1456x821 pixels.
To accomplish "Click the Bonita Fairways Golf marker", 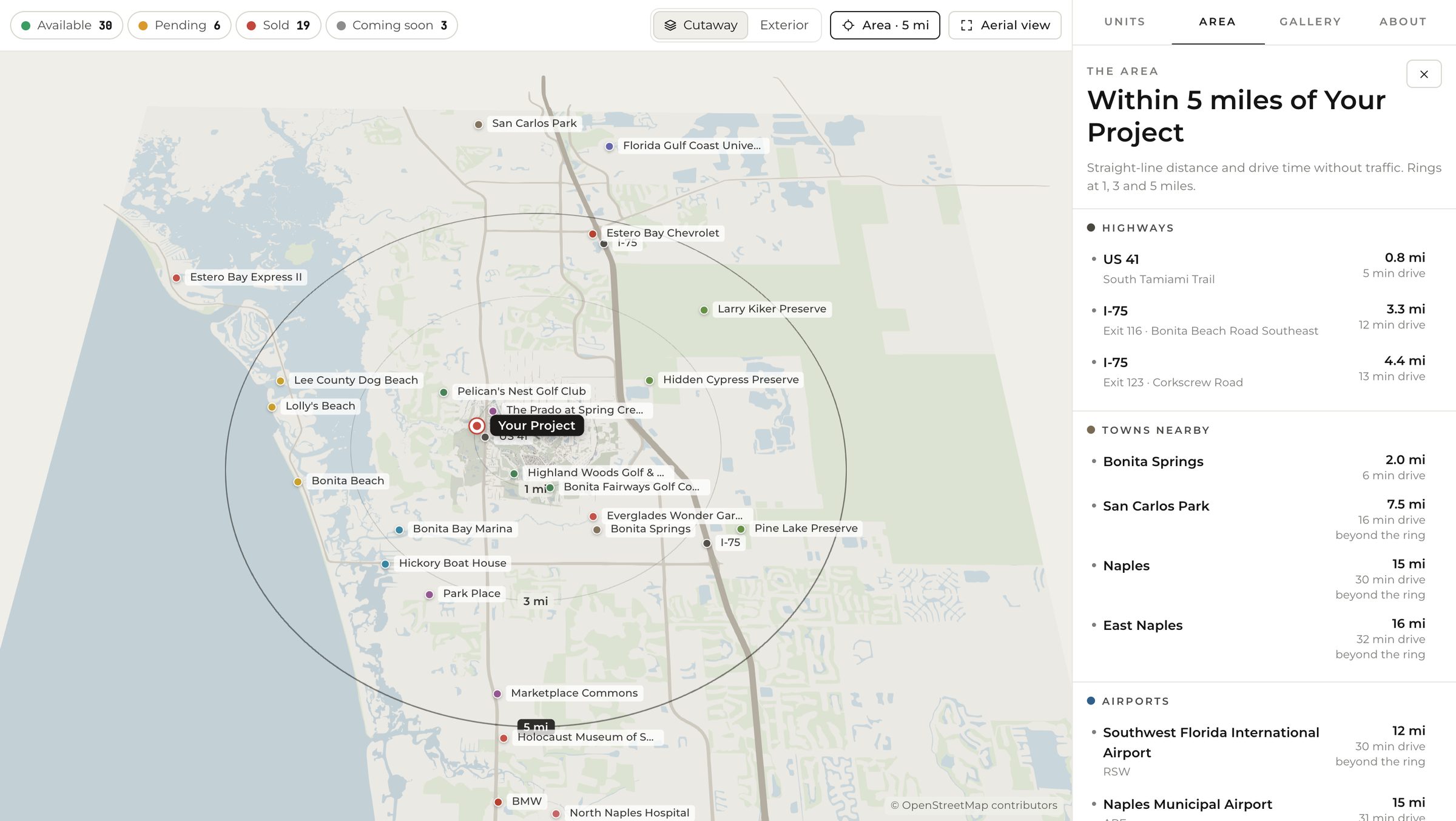I will [x=550, y=488].
